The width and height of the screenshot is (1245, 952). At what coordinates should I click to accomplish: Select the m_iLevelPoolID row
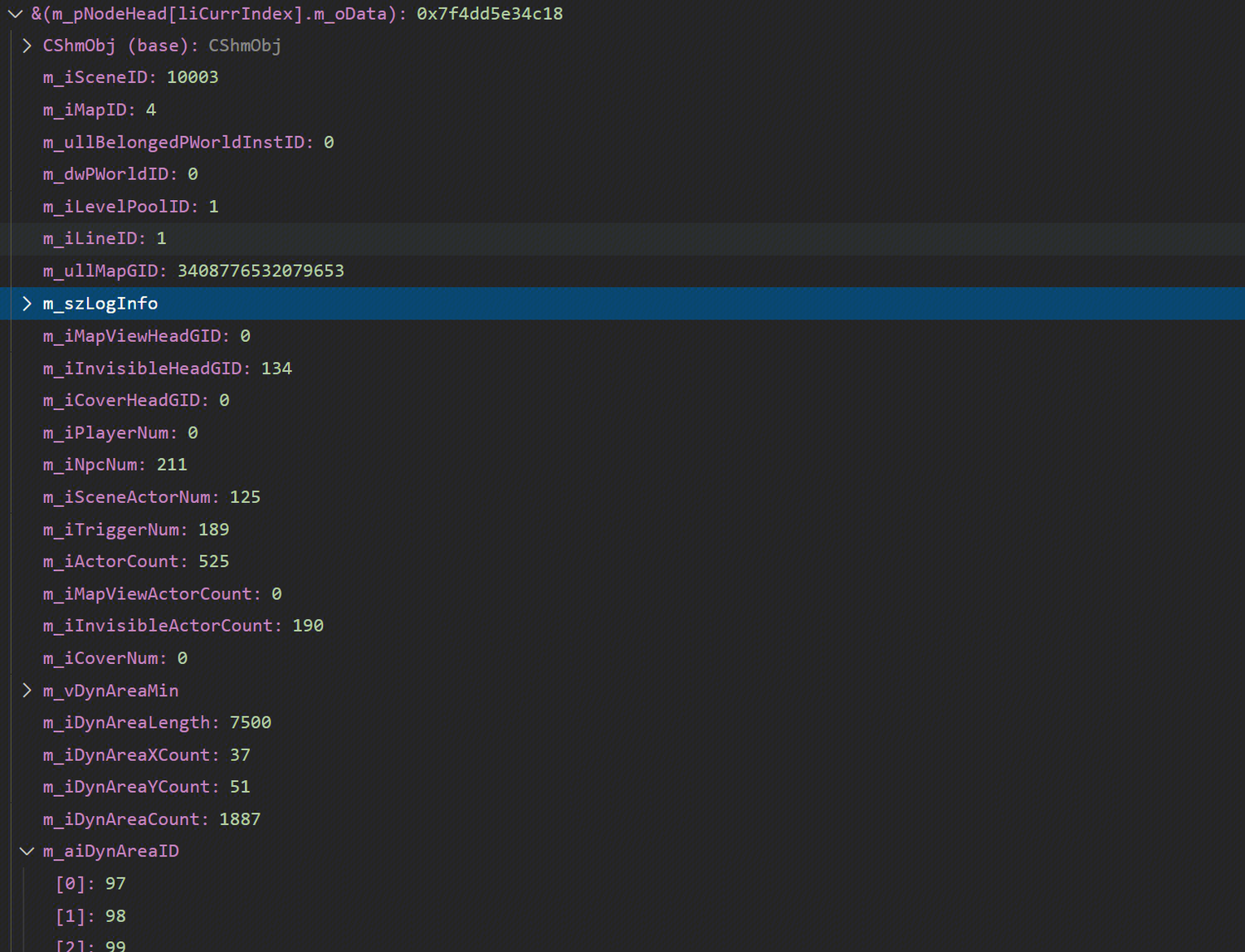click(130, 207)
